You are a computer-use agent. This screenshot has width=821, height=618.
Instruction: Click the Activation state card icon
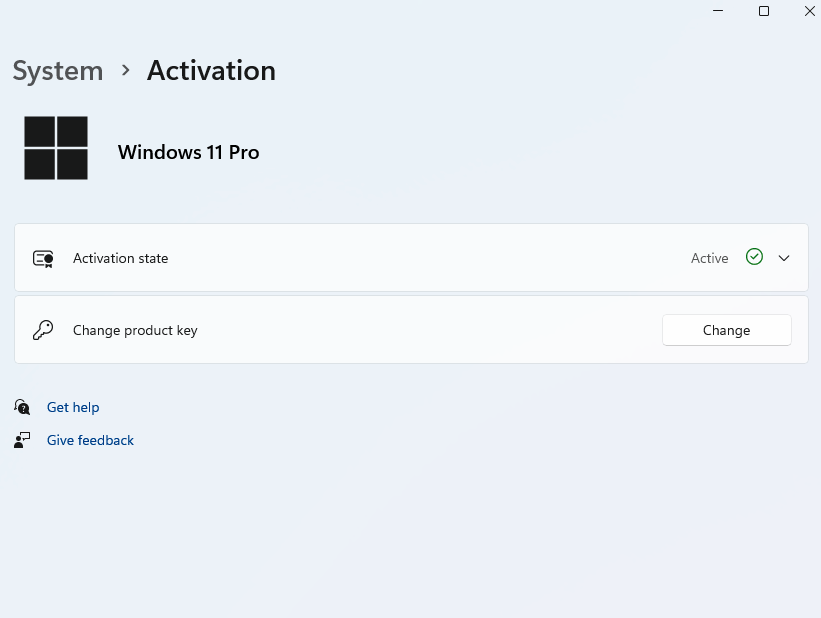(x=43, y=257)
